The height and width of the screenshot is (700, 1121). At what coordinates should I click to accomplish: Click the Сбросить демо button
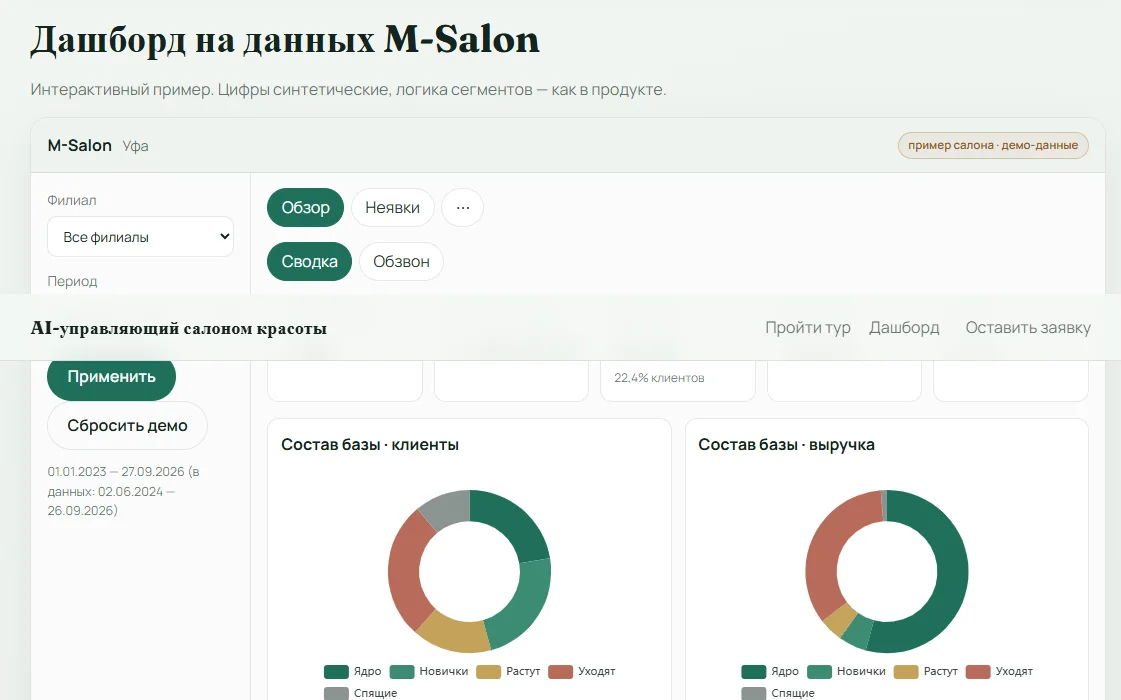pyautogui.click(x=127, y=425)
